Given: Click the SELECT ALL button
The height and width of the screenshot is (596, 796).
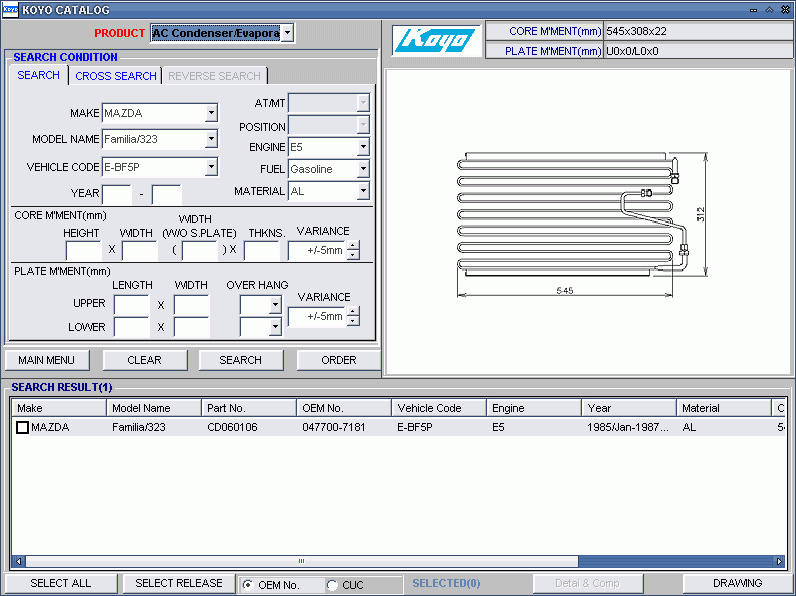Looking at the screenshot, I should click(x=60, y=583).
